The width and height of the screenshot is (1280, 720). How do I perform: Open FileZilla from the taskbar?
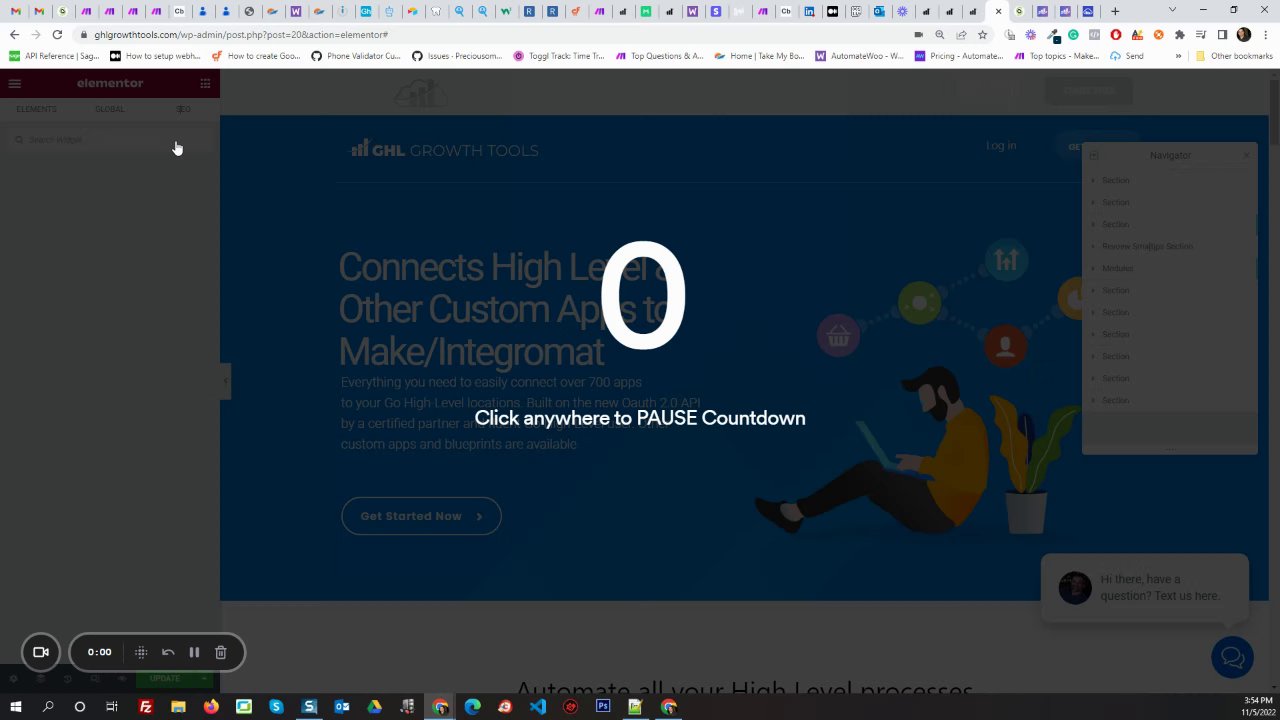(146, 707)
